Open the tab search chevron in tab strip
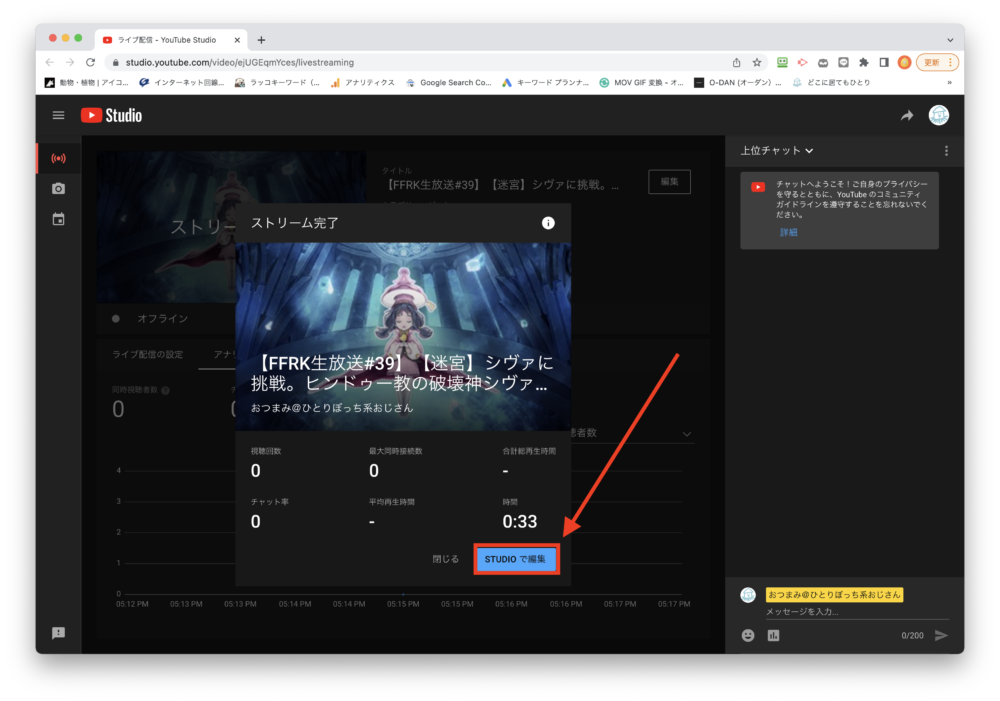1000x701 pixels. coord(950,40)
